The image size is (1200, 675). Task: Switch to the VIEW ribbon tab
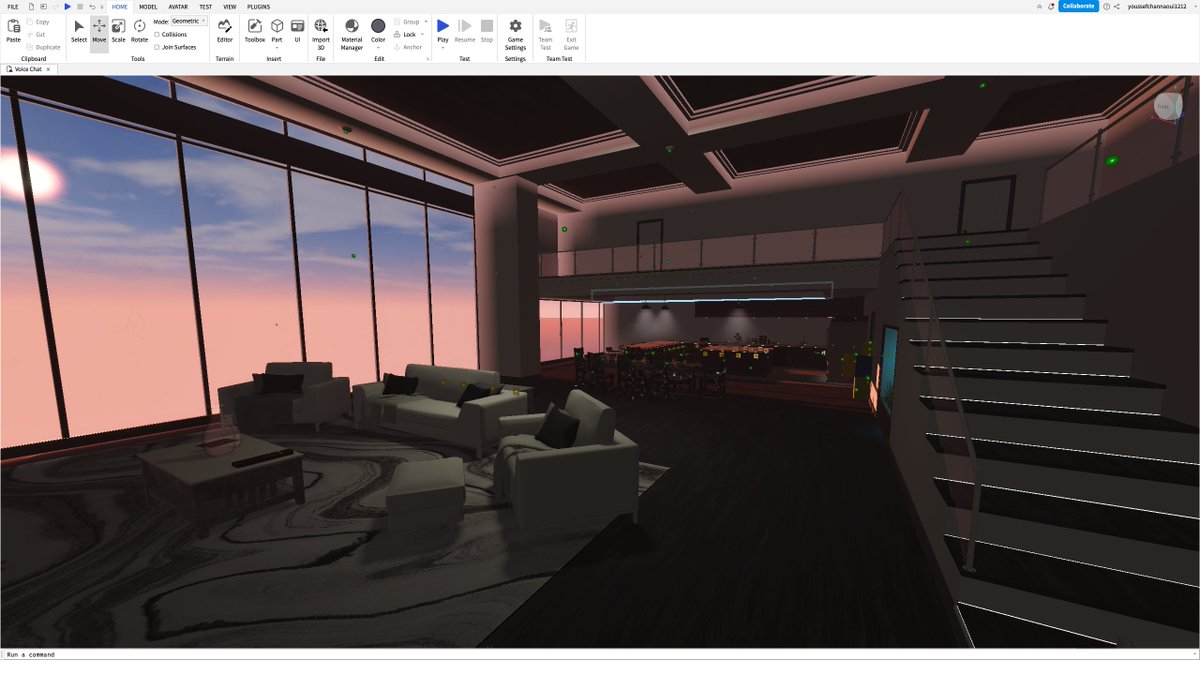(230, 7)
